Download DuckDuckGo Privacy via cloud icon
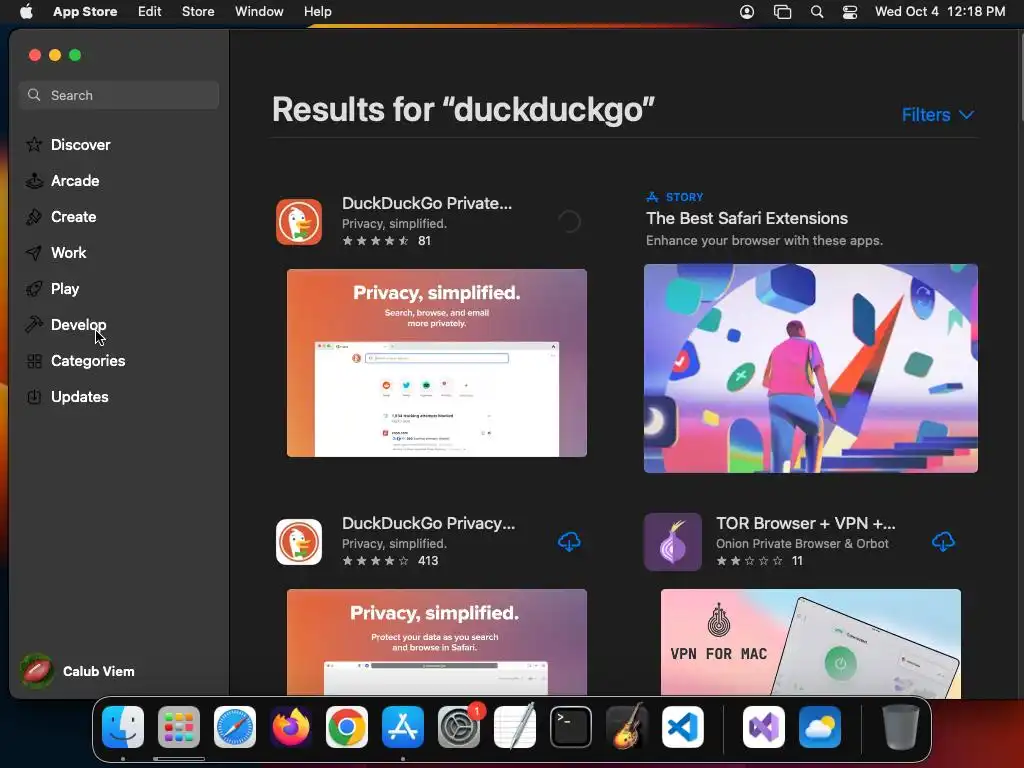 click(x=569, y=542)
